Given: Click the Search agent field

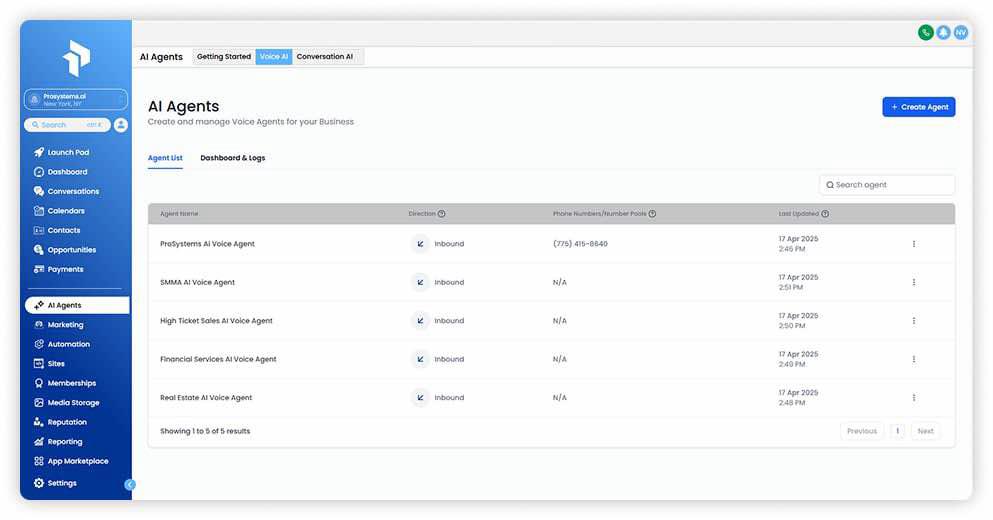Looking at the screenshot, I should [887, 185].
